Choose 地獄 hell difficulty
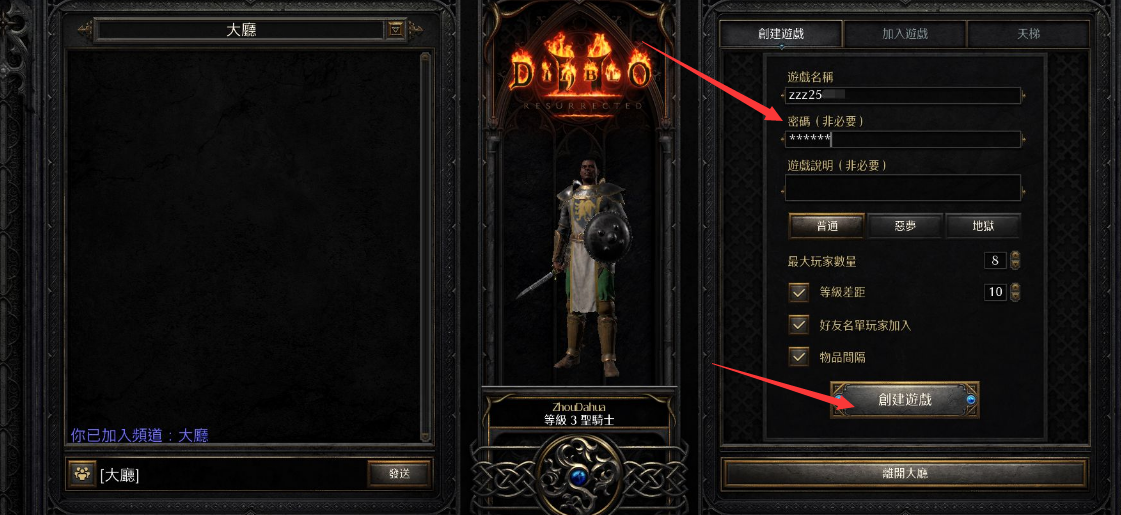This screenshot has width=1121, height=515. pos(983,226)
